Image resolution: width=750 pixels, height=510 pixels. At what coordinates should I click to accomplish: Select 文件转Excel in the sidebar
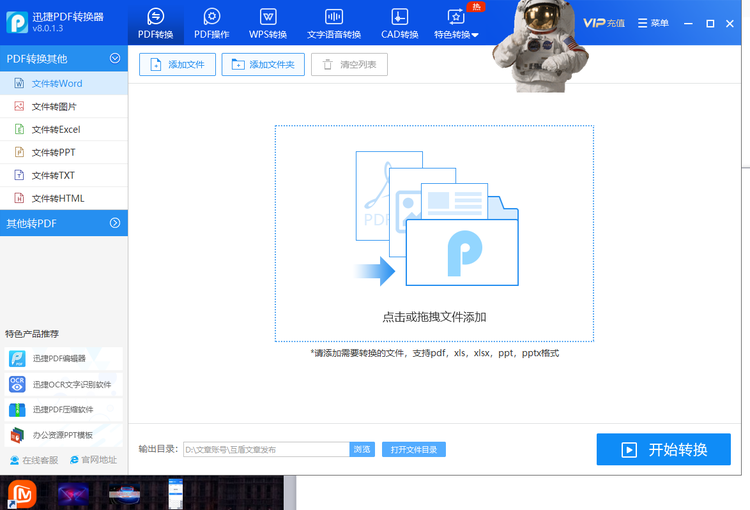pos(64,129)
